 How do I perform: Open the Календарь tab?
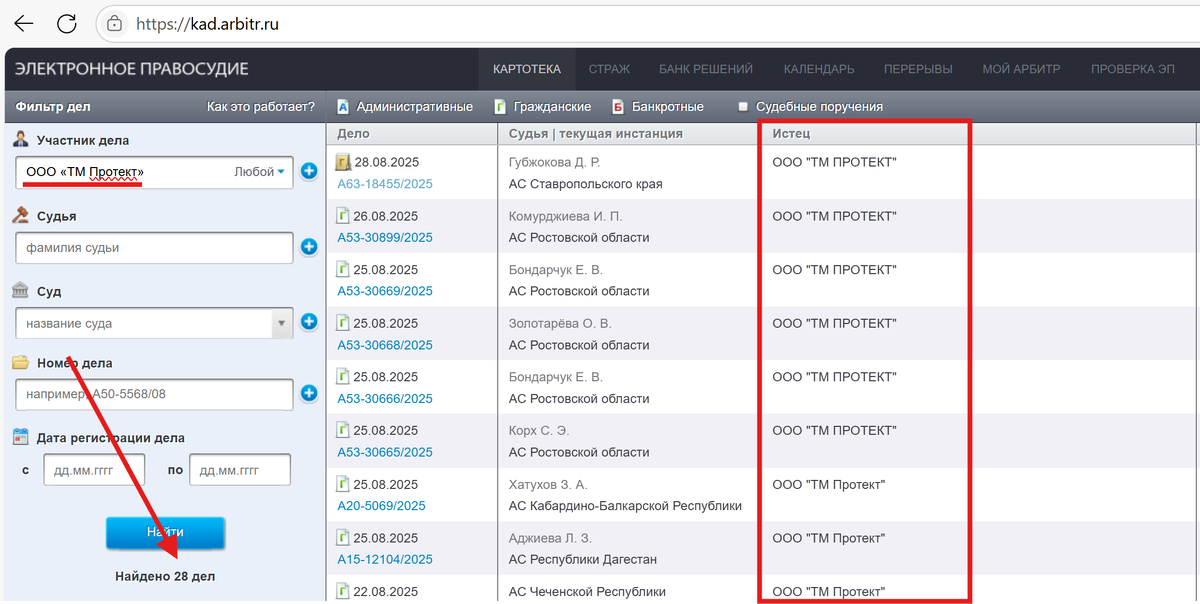(819, 69)
